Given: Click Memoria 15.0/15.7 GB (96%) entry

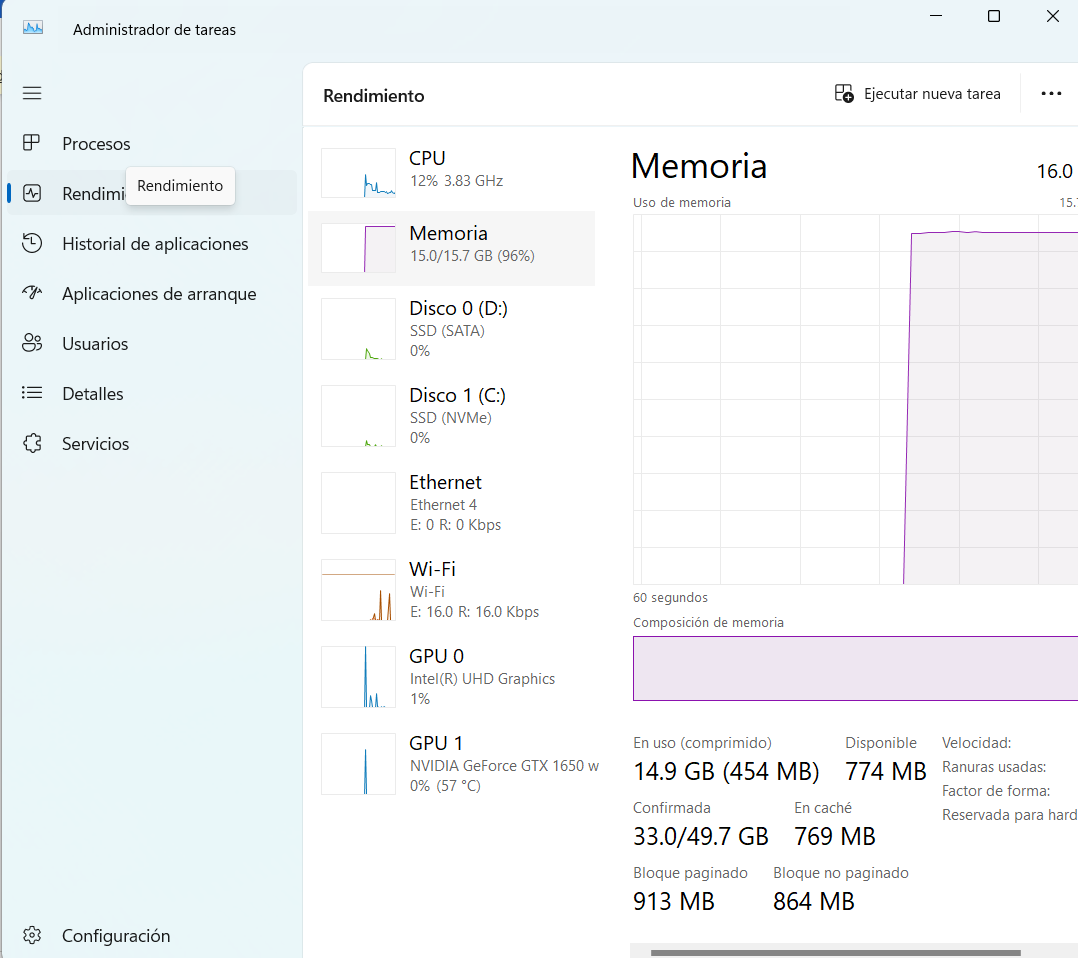Looking at the screenshot, I should pyautogui.click(x=452, y=248).
